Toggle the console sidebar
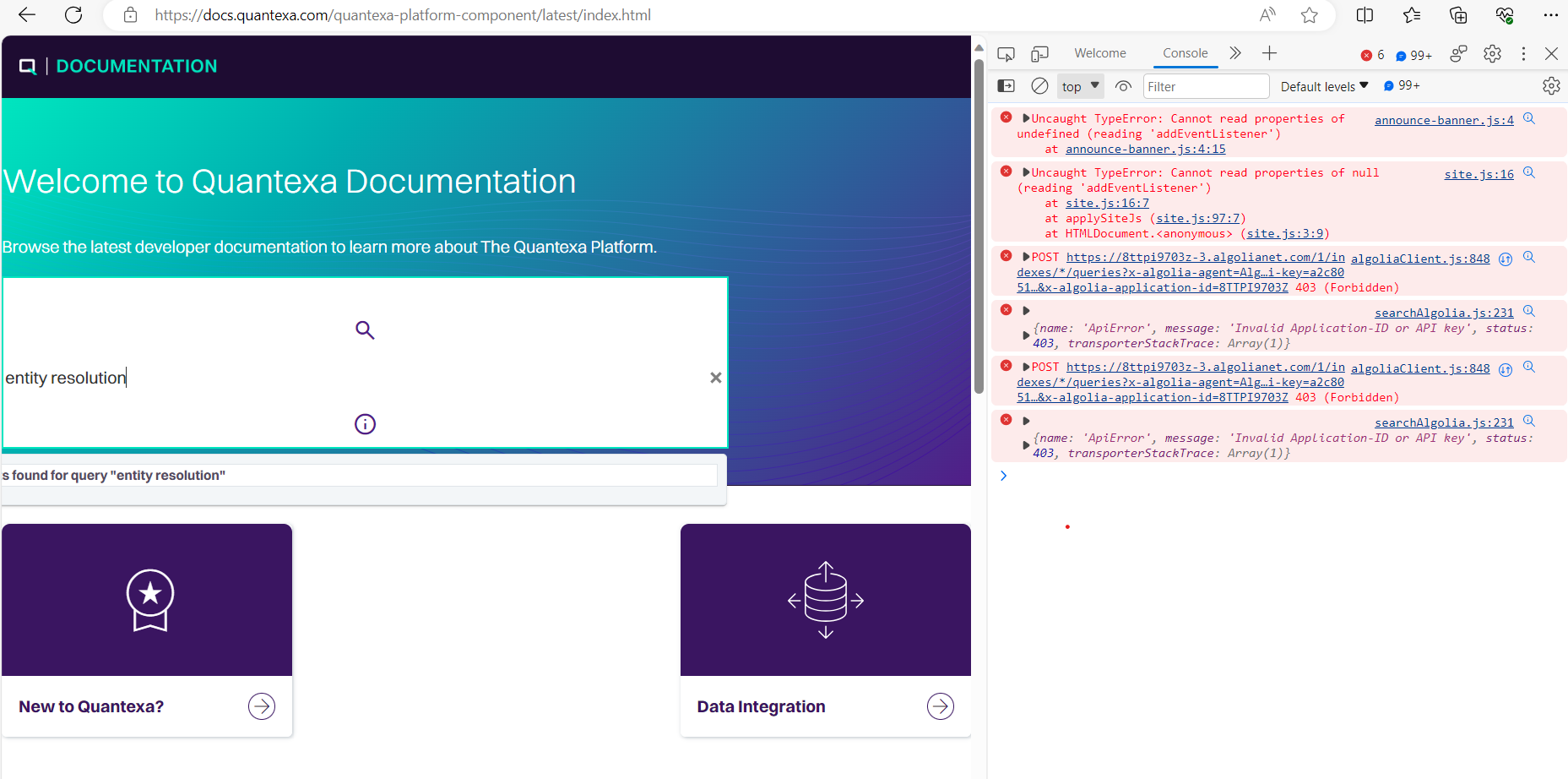 tap(1006, 86)
